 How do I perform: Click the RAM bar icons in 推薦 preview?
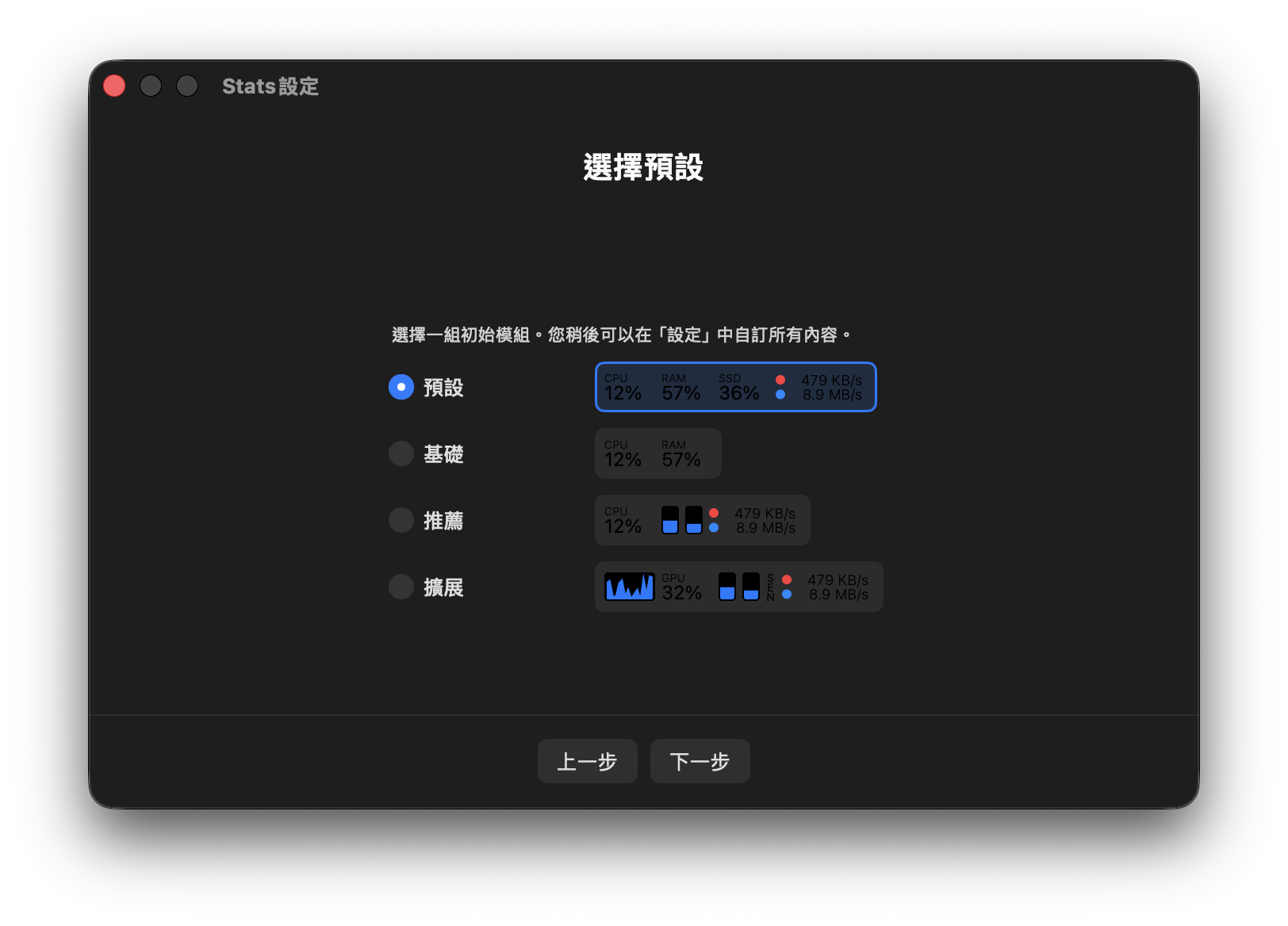(682, 520)
